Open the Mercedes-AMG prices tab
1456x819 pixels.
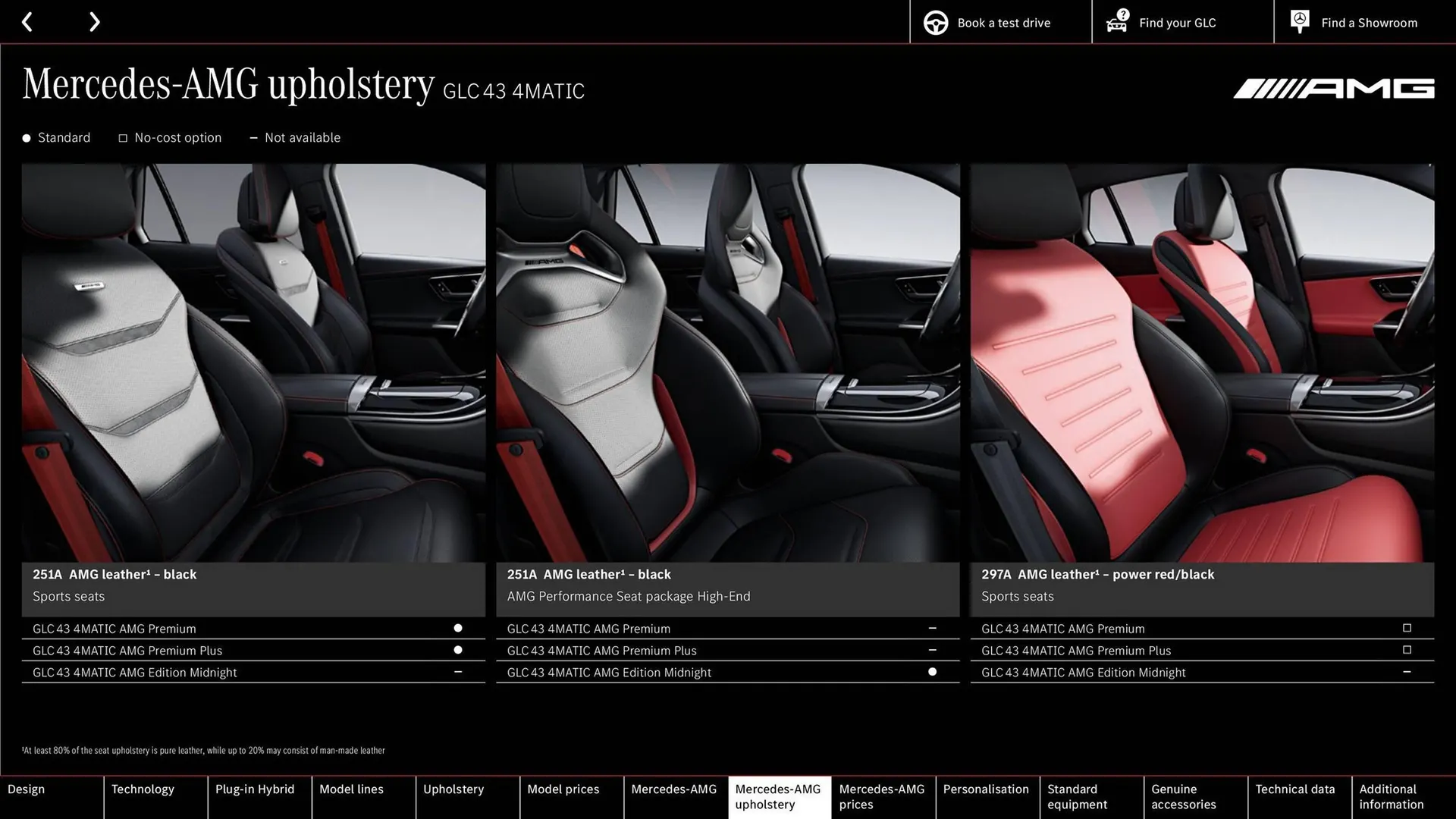[882, 796]
